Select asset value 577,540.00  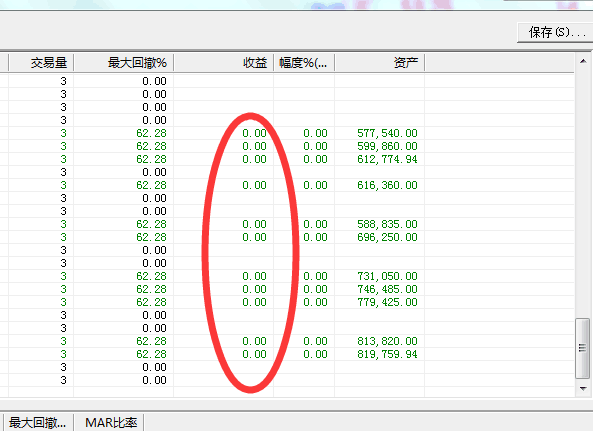(x=387, y=133)
